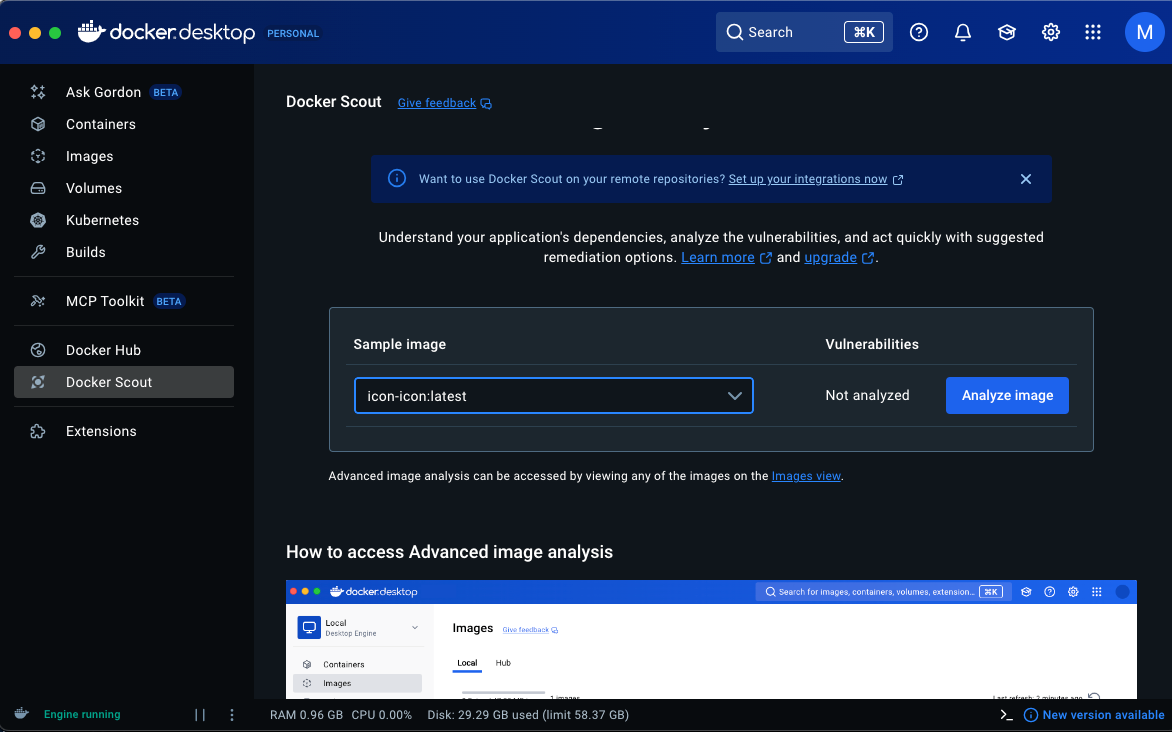
Task: Click the Docker whale logo
Action: (91, 31)
